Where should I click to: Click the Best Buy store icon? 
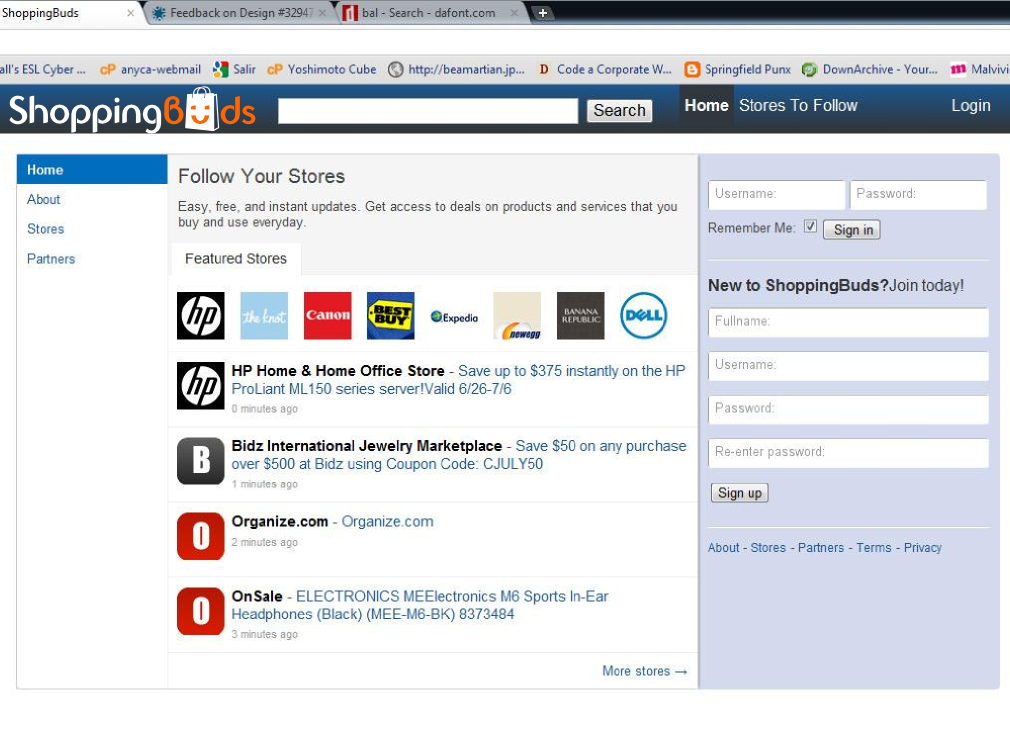390,316
